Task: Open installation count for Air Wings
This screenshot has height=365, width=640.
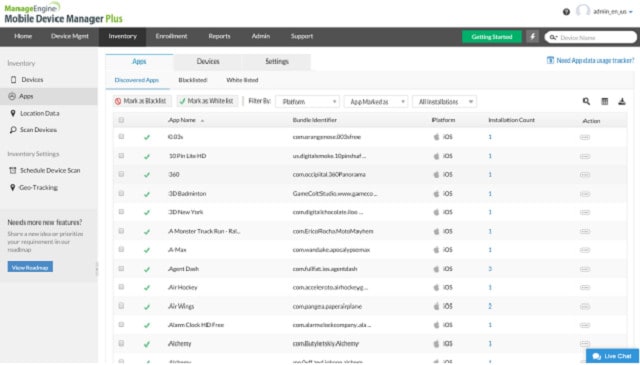Action: [x=490, y=306]
